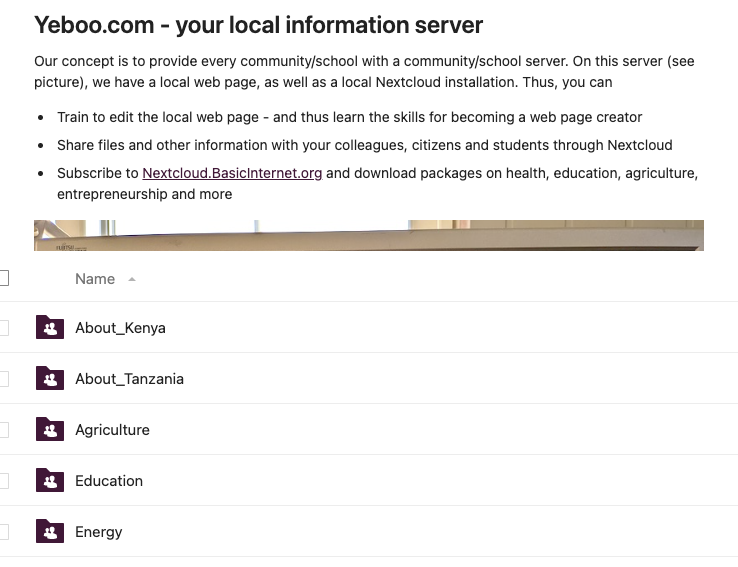Click the Yeboo.com page heading
The height and width of the screenshot is (567, 738).
(258, 25)
